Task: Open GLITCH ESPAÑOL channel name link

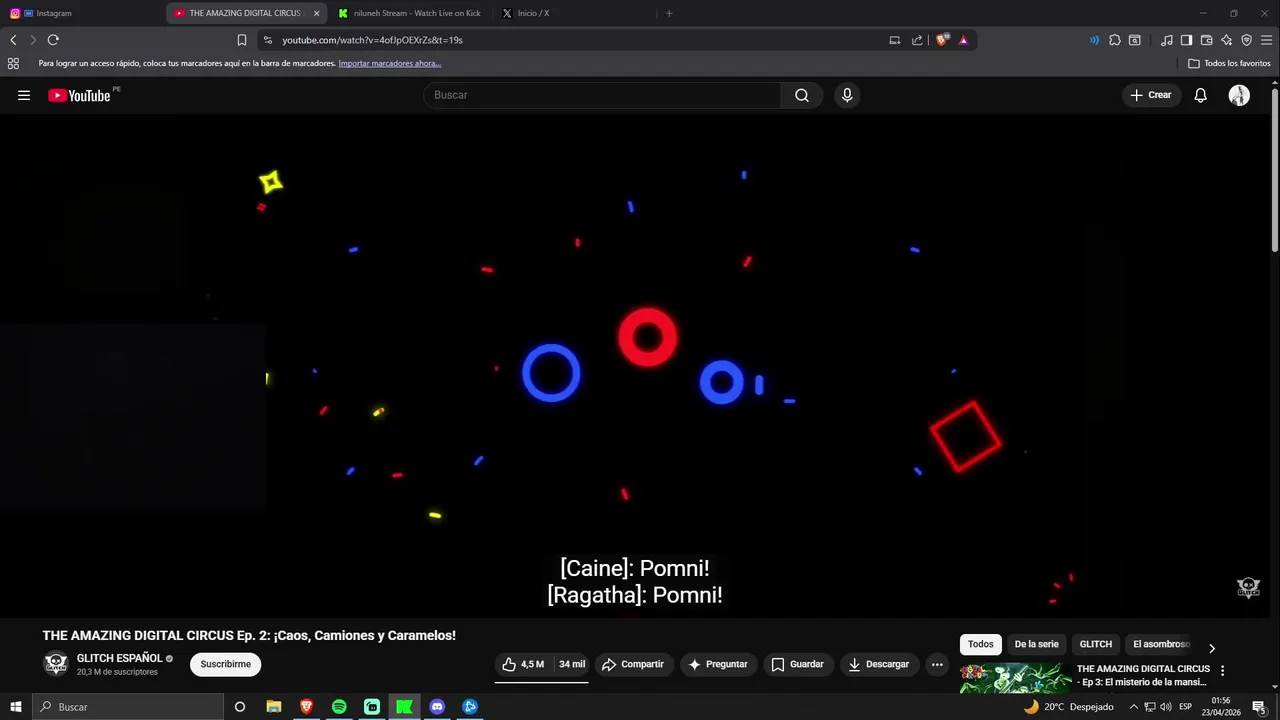Action: 119,658
